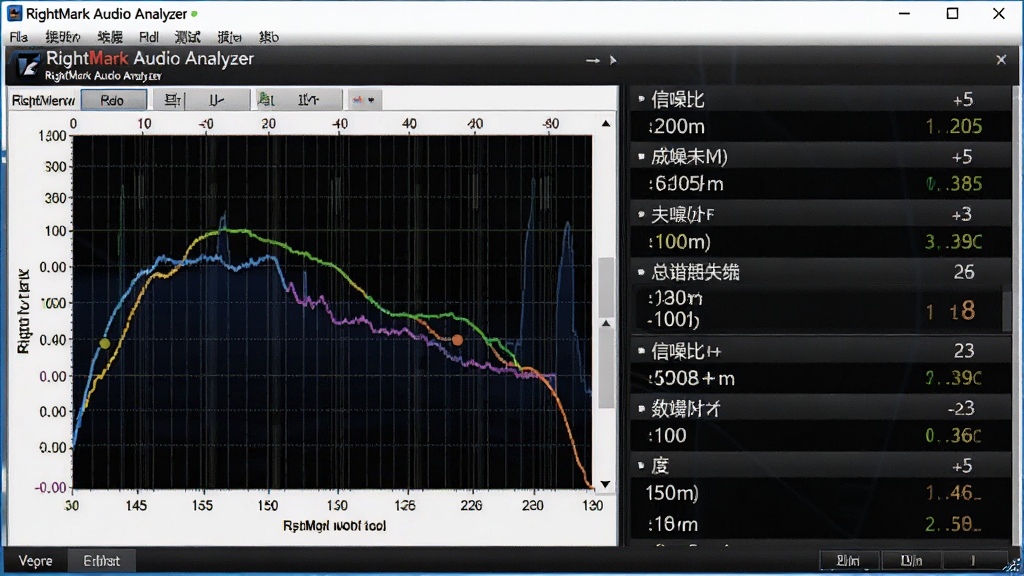
Task: Click the second graph toolbar icon after Rdo
Action: [217, 100]
